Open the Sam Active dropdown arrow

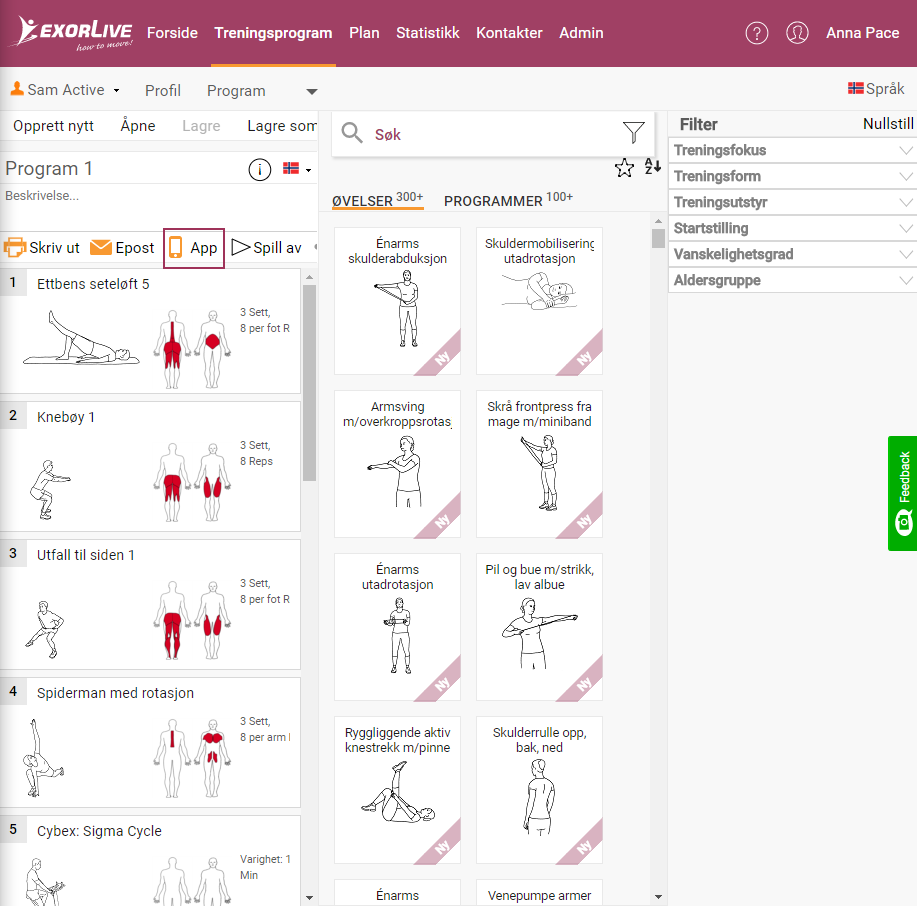coord(116,90)
